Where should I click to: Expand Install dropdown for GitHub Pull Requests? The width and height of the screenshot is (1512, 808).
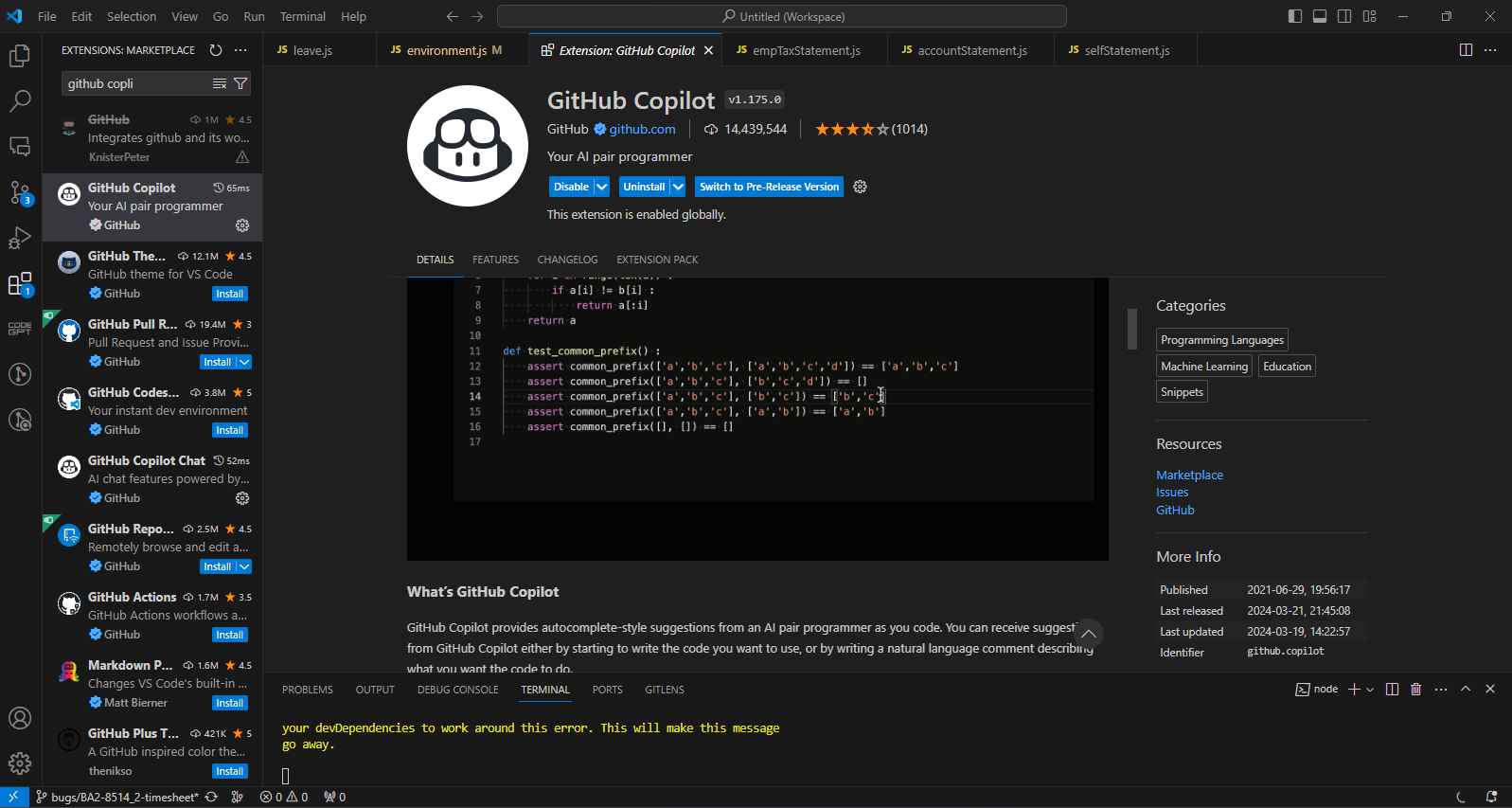[x=244, y=362]
